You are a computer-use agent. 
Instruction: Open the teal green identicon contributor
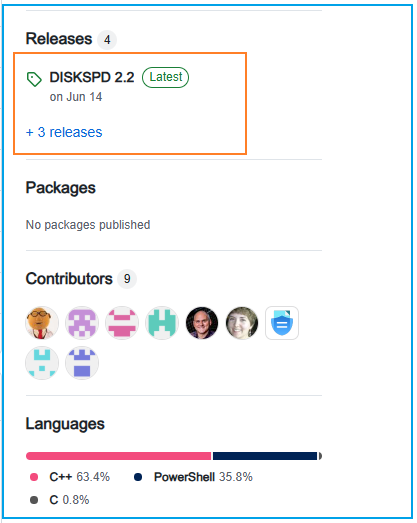tap(162, 323)
